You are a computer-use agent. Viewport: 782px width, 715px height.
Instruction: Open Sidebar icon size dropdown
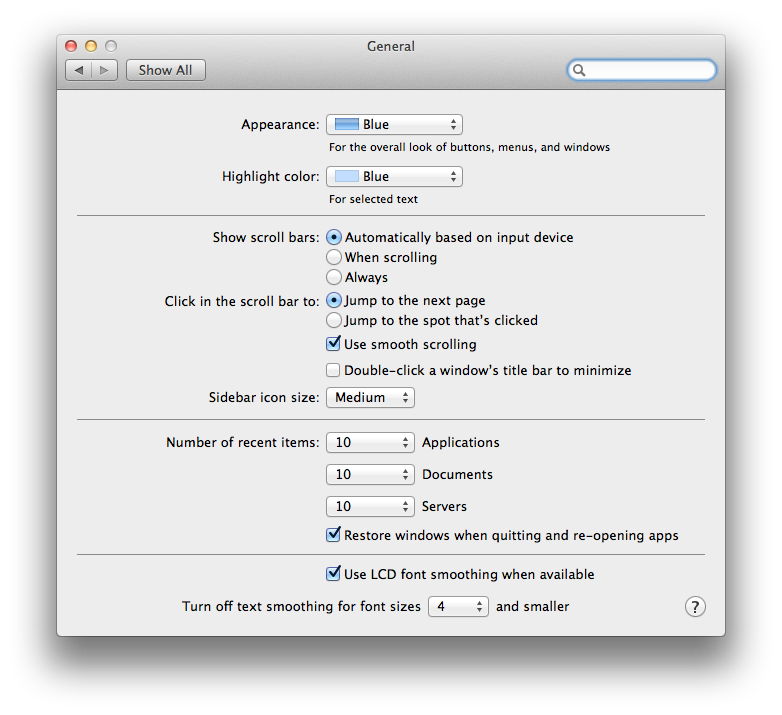[371, 398]
